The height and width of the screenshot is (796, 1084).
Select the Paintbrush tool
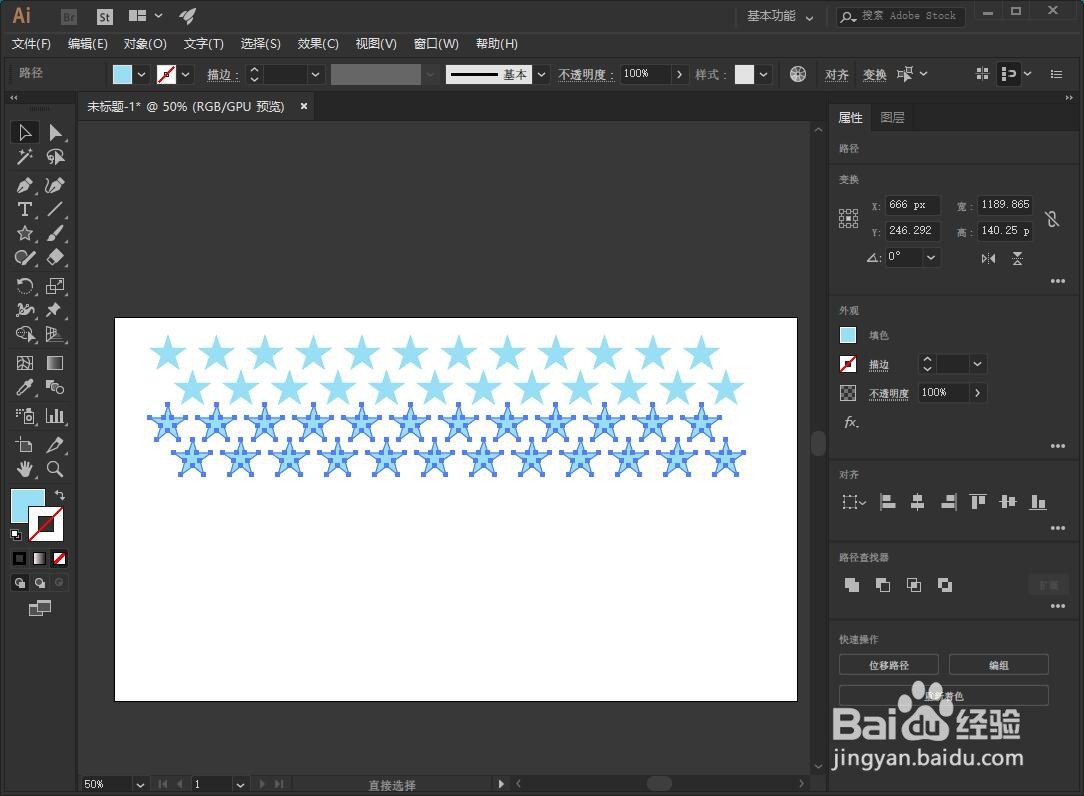point(55,233)
